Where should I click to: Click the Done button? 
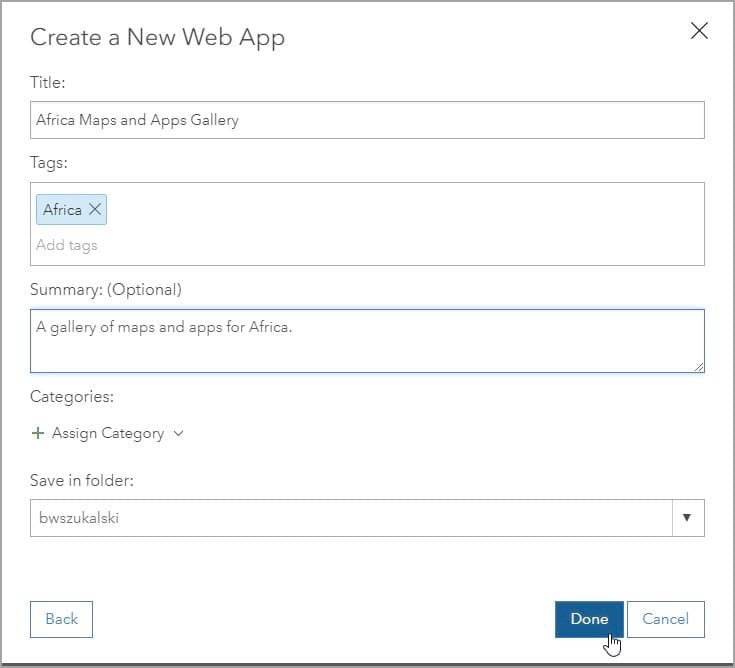(x=589, y=619)
